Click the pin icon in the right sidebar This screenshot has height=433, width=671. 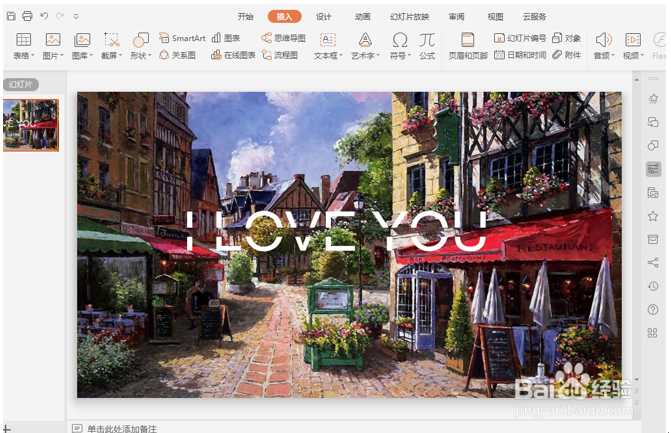click(x=653, y=99)
